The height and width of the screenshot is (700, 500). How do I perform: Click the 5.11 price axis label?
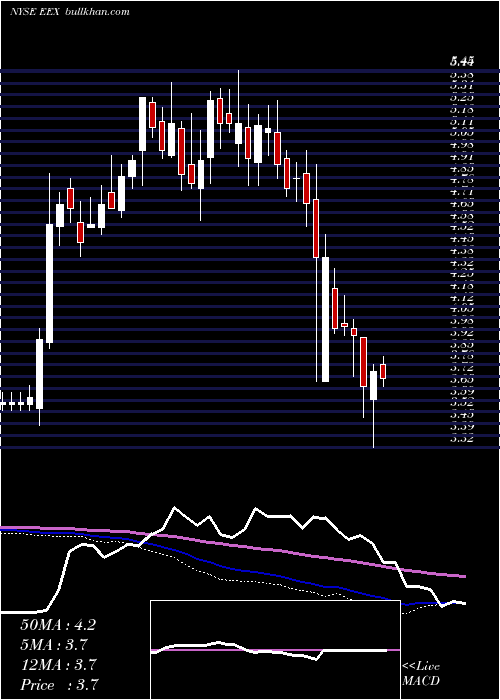pyautogui.click(x=462, y=121)
